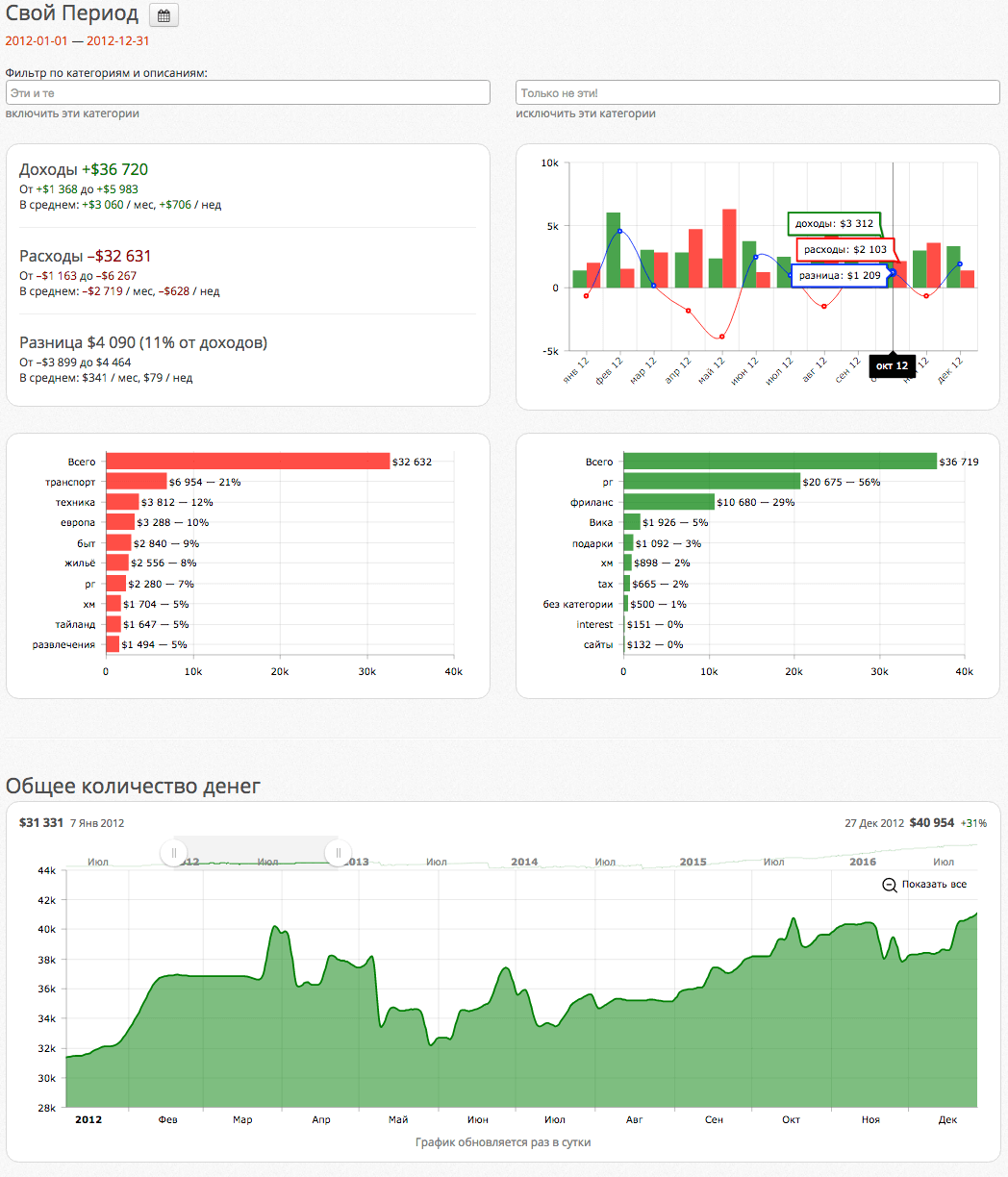Select the "interest" income category label

click(x=595, y=624)
